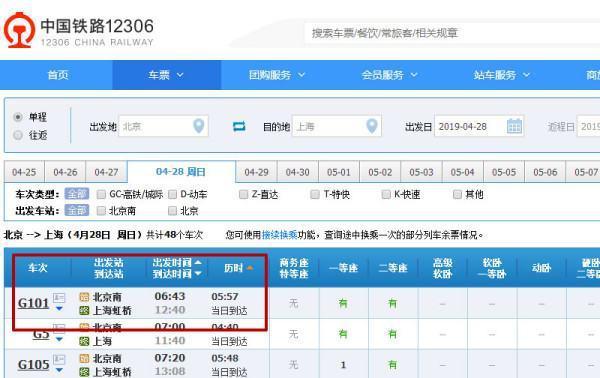Select the 04-29 date tab

click(x=256, y=172)
